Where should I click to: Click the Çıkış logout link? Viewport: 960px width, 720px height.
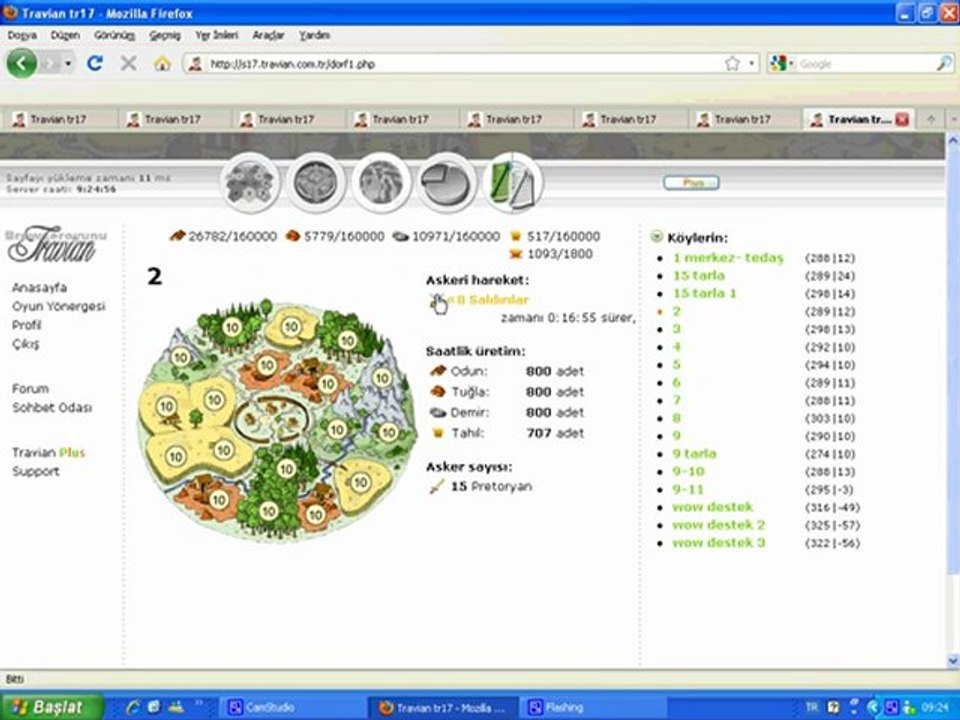[x=25, y=344]
